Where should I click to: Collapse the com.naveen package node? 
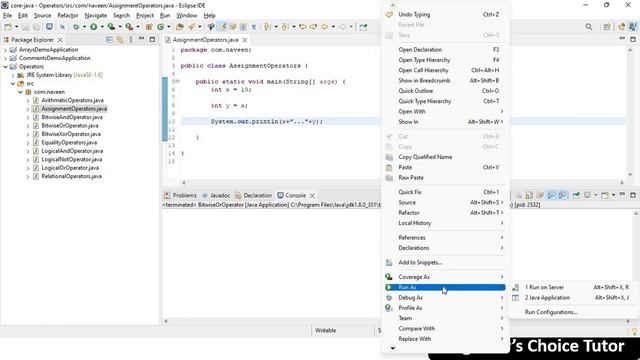[20, 92]
